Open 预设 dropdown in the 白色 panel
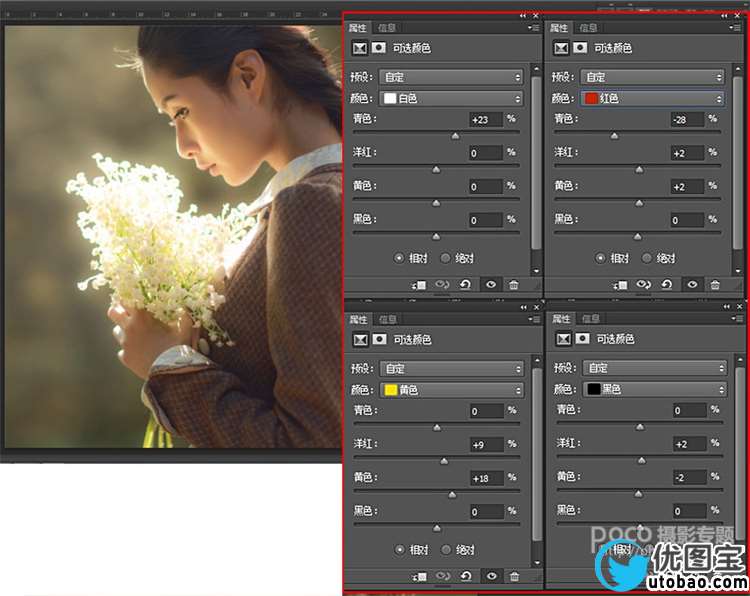The height and width of the screenshot is (596, 750). click(x=452, y=77)
